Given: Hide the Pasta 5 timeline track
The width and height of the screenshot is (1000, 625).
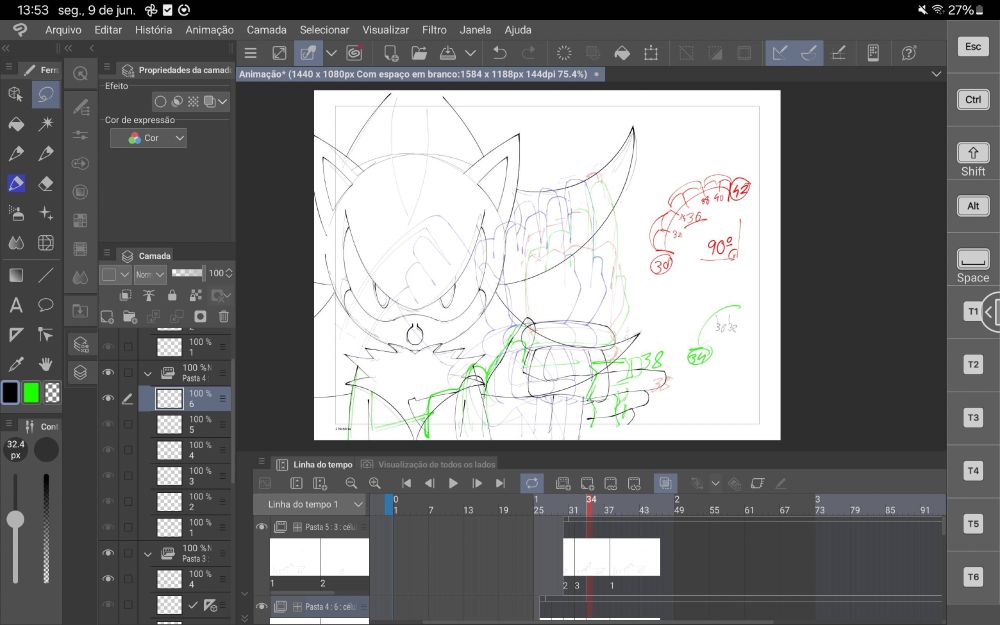Looking at the screenshot, I should coord(261,527).
